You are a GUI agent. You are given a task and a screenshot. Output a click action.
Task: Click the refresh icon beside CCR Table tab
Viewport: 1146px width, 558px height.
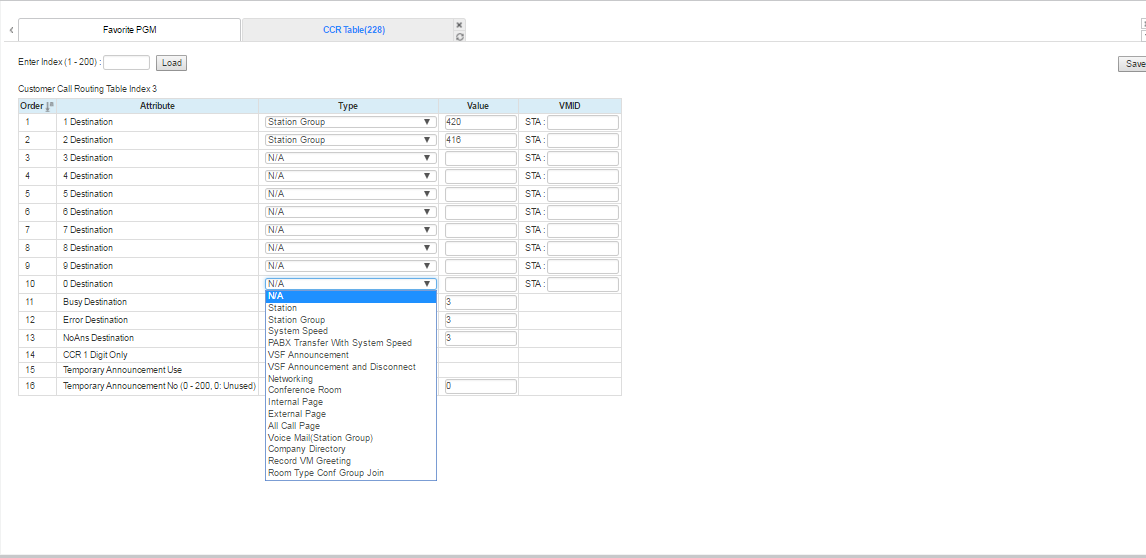tap(459, 37)
